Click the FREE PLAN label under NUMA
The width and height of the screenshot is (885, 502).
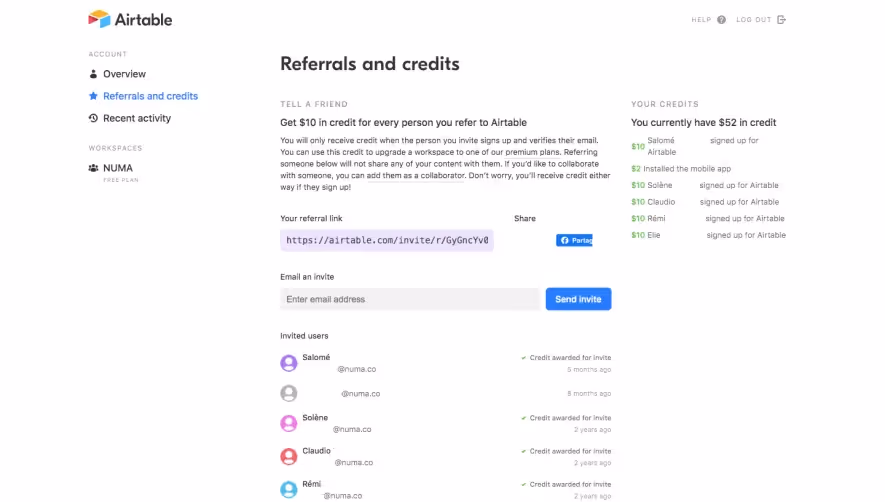click(x=121, y=180)
